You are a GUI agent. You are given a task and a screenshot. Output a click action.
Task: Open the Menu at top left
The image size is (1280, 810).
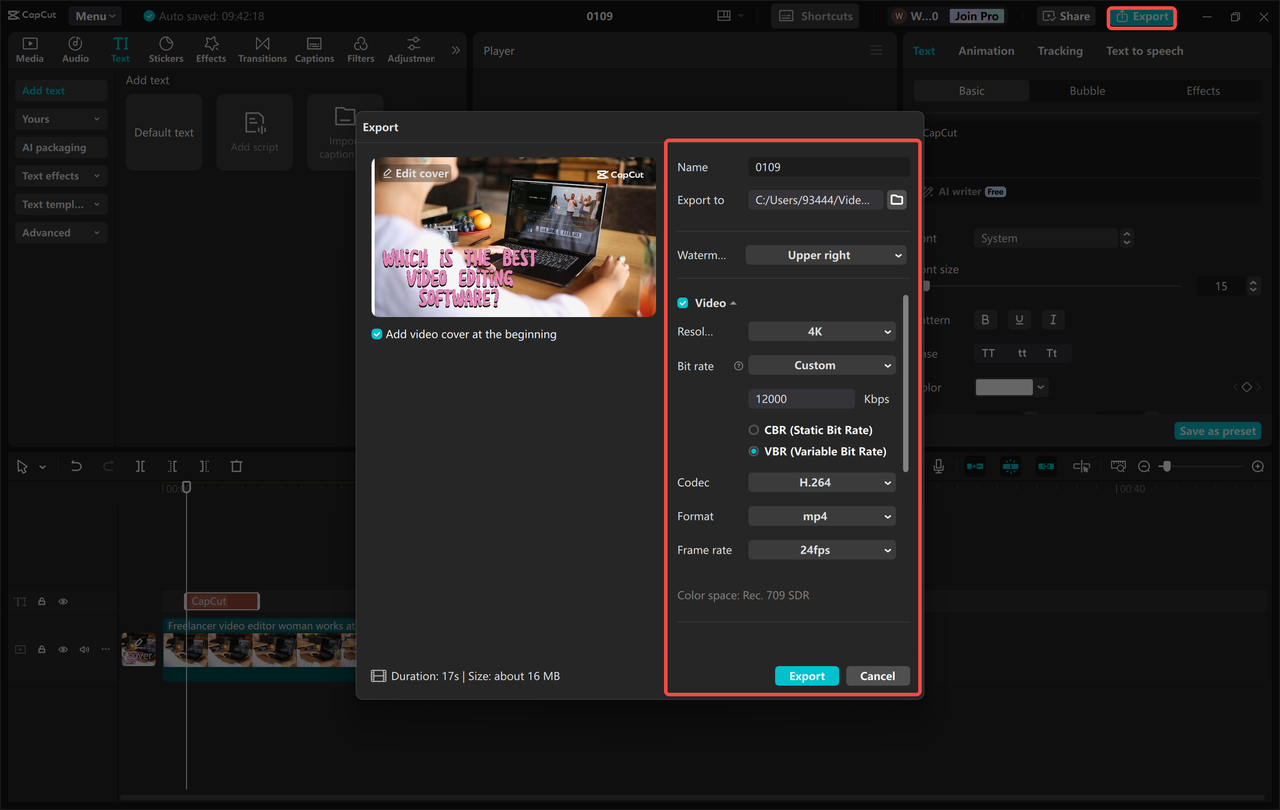[x=94, y=15]
